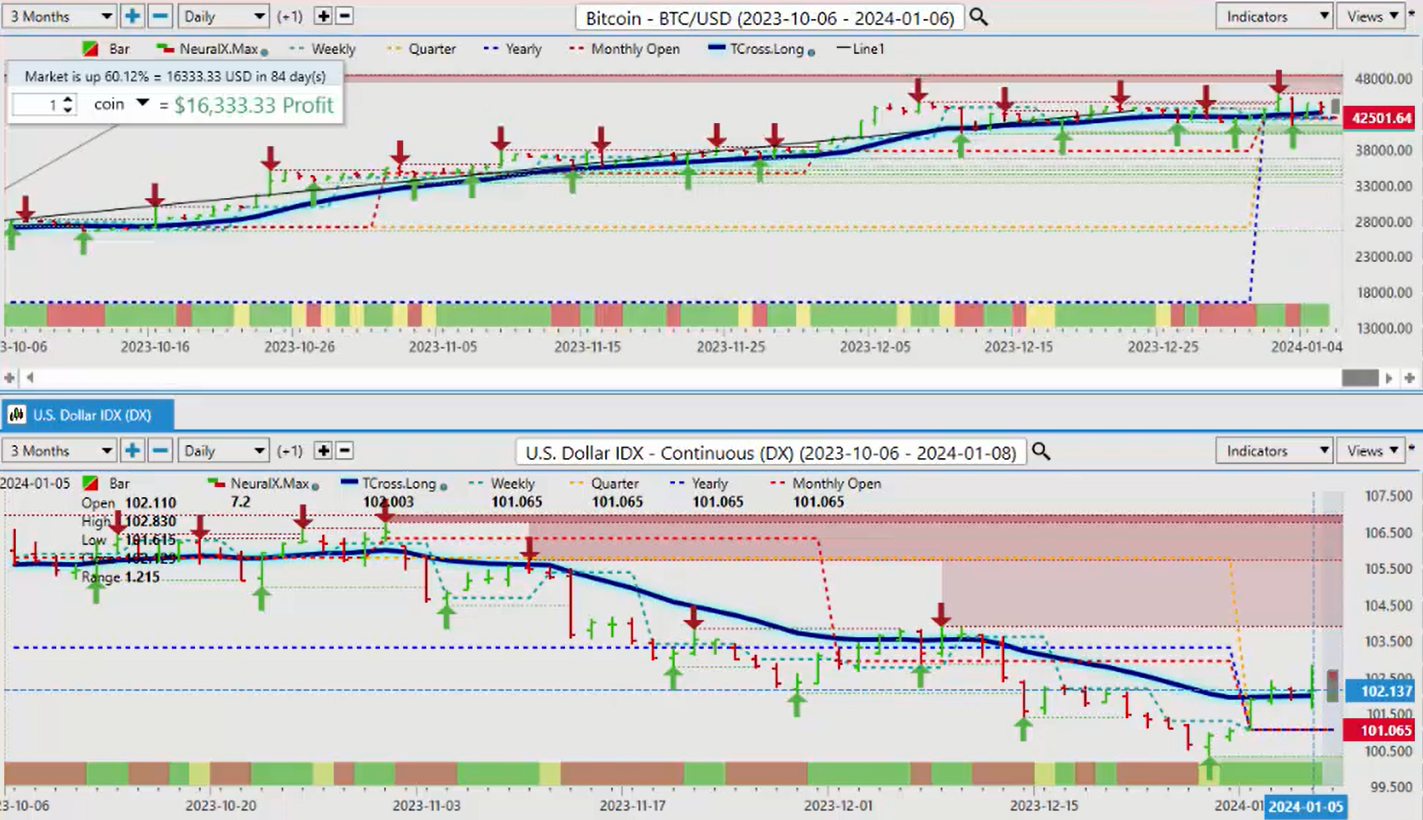Click NeuralX.Max settings dot on Dollar IDX chart
The image size is (1423, 820).
(313, 485)
